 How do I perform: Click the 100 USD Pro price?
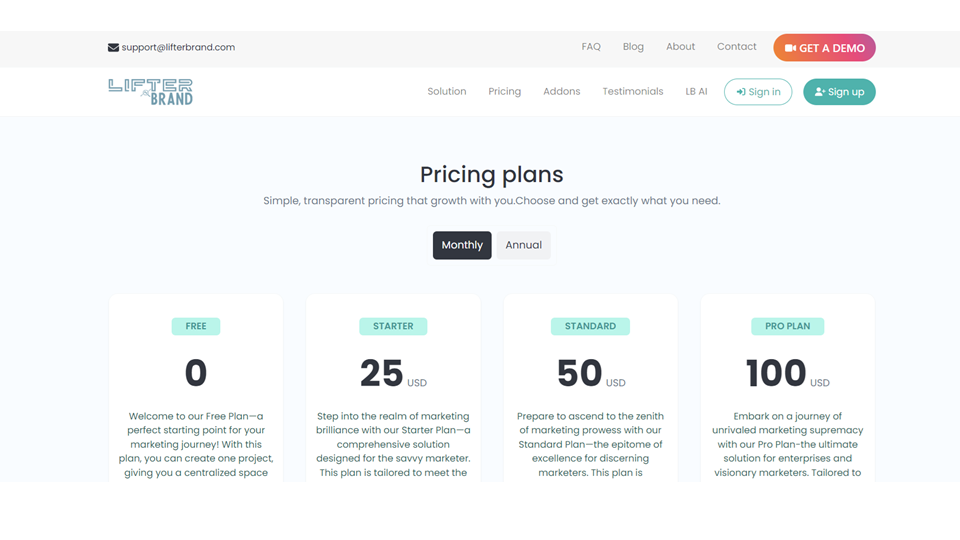(787, 373)
